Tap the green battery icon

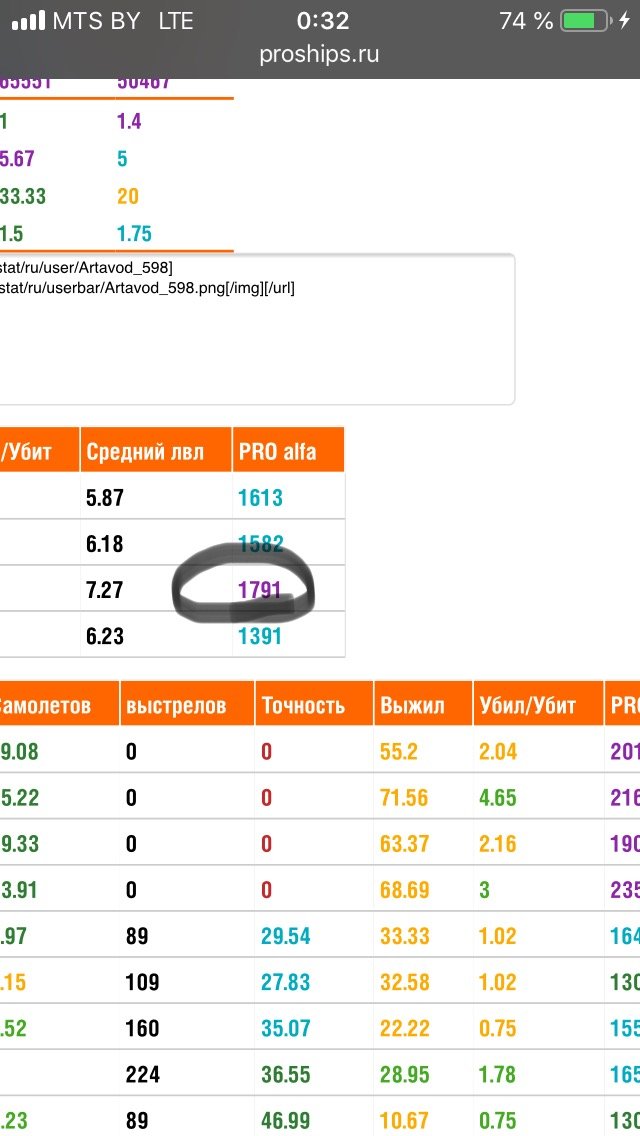(585, 21)
